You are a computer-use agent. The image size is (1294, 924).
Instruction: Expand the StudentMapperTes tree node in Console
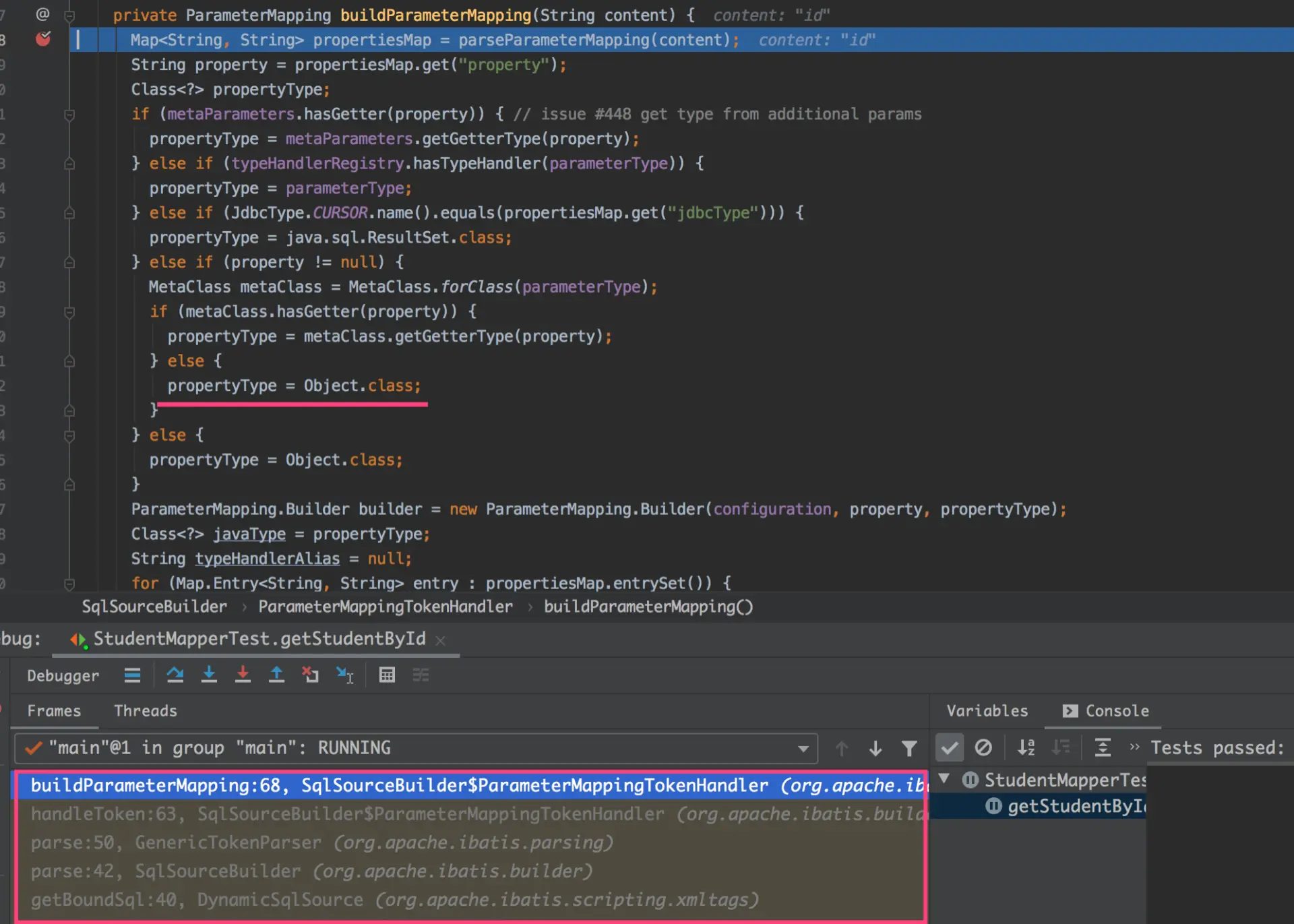click(x=943, y=780)
